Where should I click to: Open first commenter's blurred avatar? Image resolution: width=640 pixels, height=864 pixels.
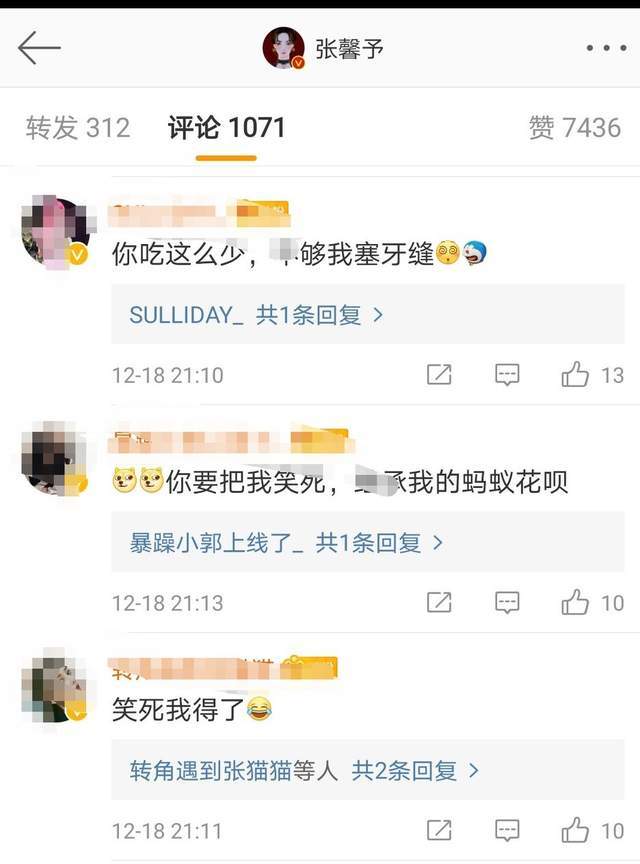pyautogui.click(x=55, y=231)
